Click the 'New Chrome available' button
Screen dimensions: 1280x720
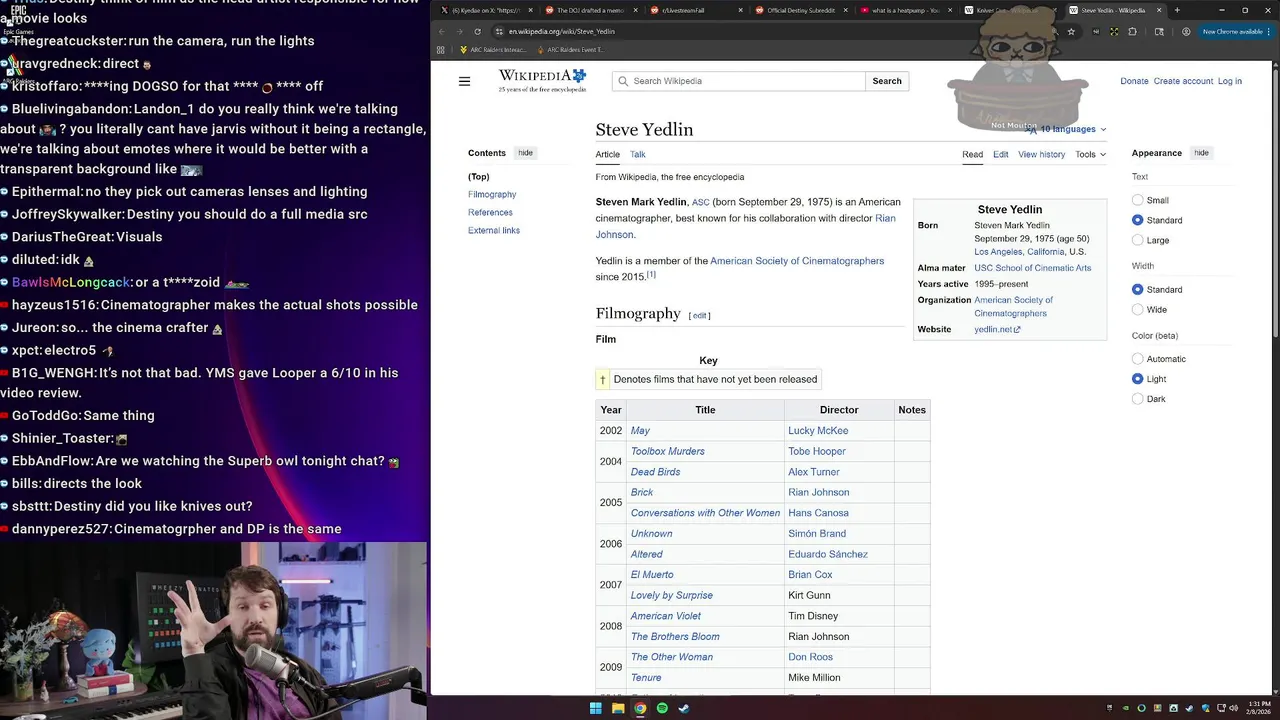click(1235, 31)
